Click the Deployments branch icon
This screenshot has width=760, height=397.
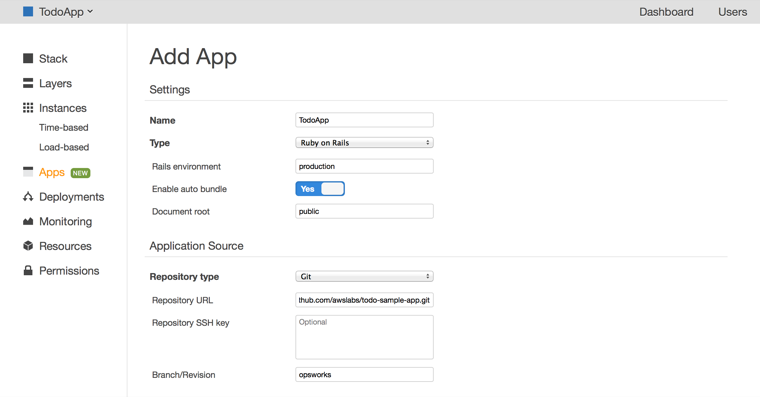28,196
